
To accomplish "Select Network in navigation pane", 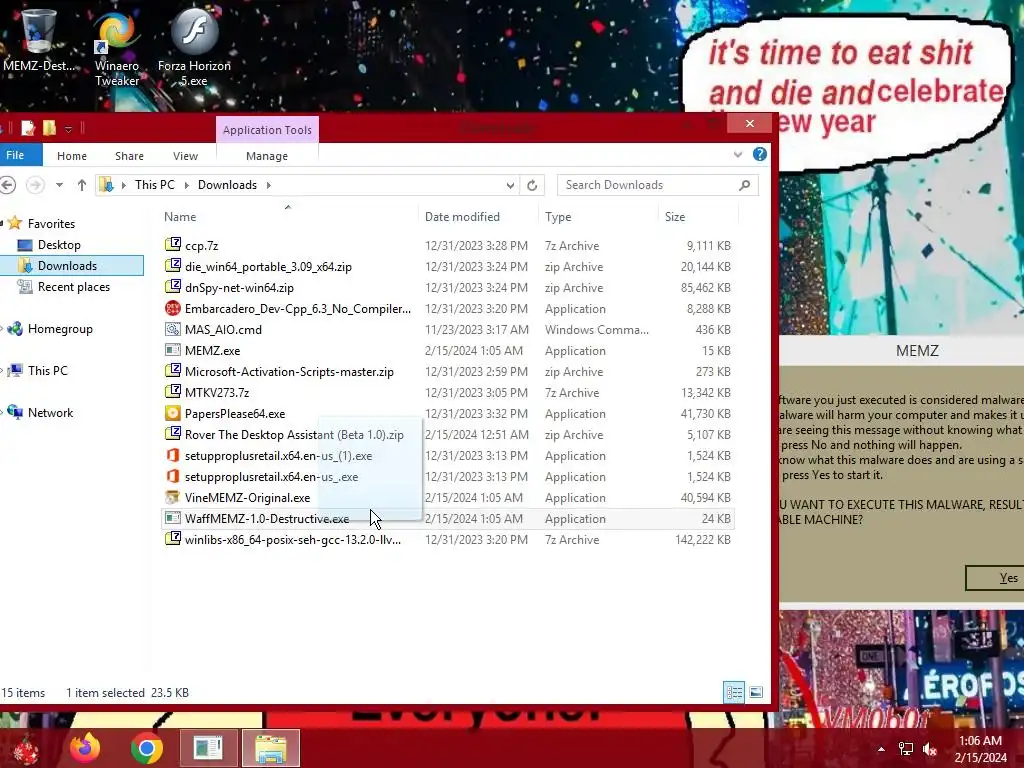I will coord(50,412).
